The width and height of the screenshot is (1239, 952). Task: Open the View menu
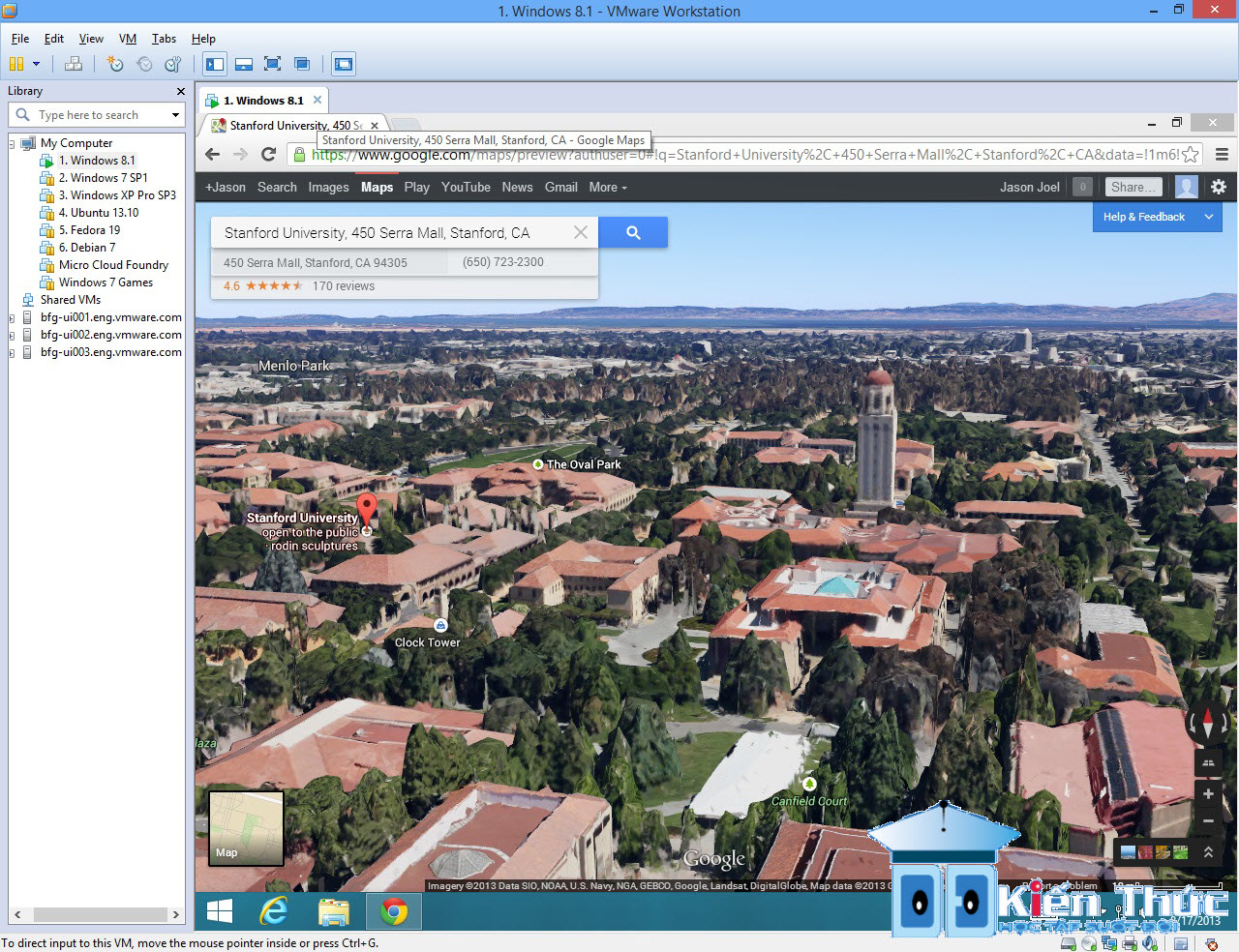(x=91, y=39)
